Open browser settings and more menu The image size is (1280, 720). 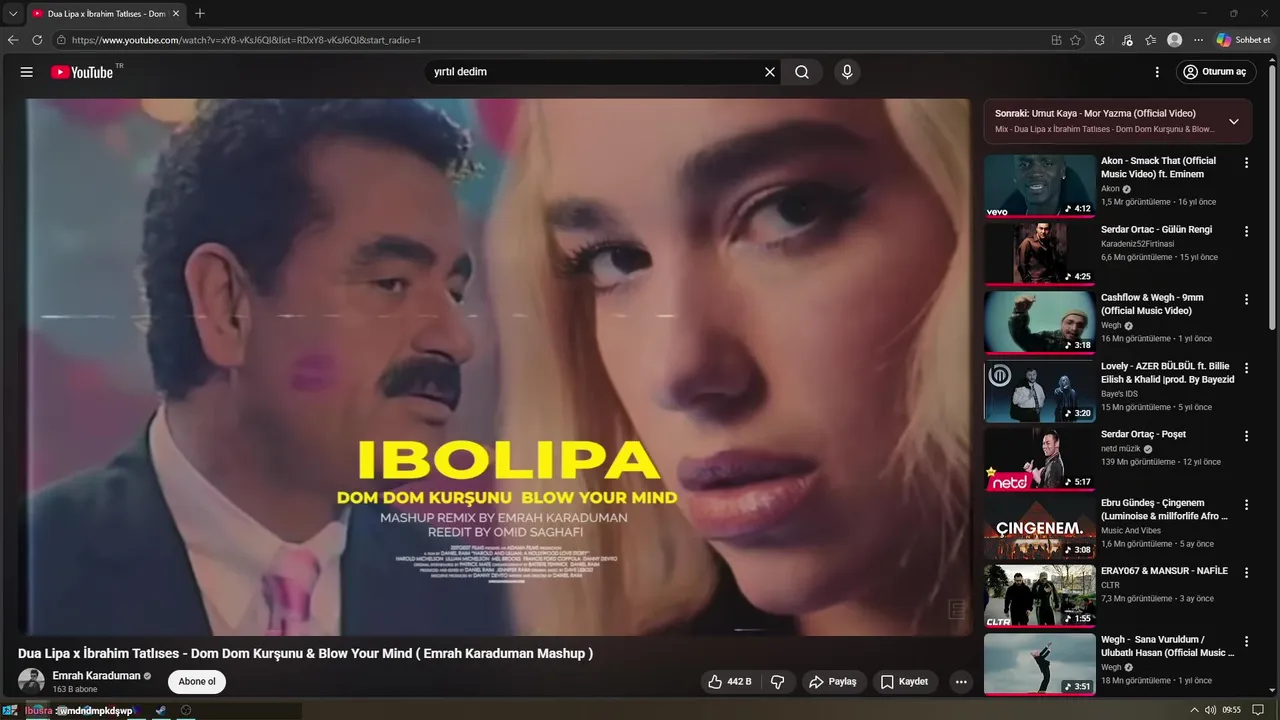pos(1198,40)
